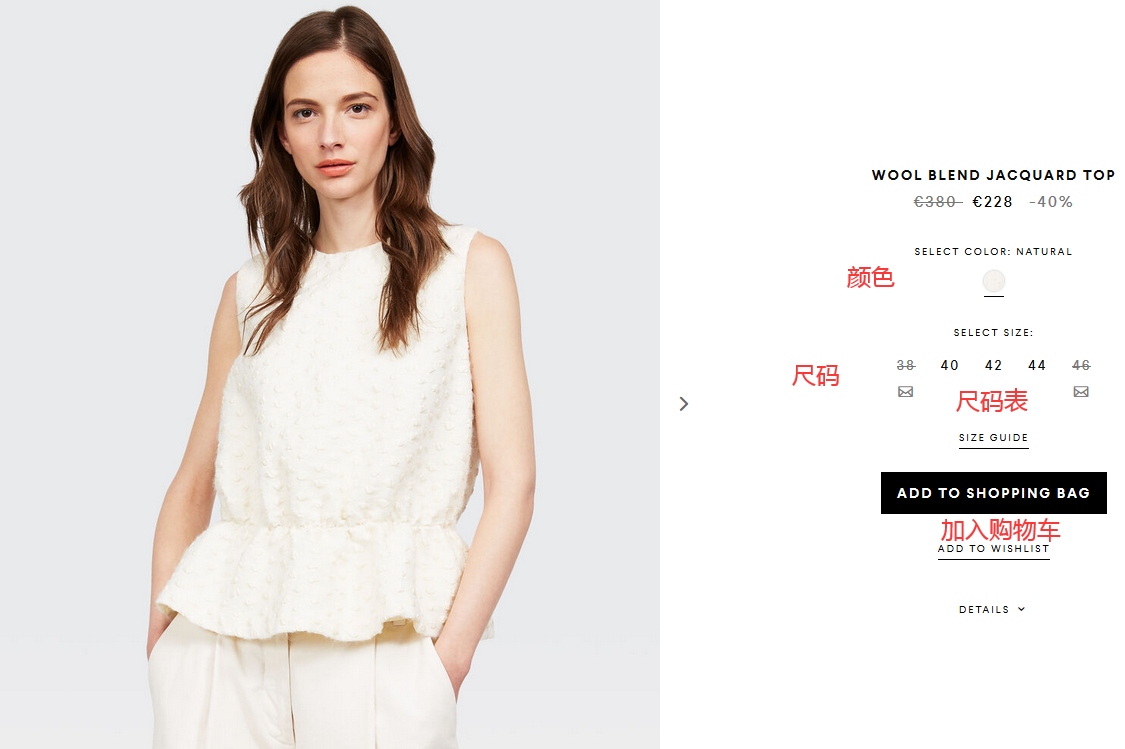Viewport: 1125px width, 749px height.
Task: Click the sale price €228
Action: click(992, 202)
